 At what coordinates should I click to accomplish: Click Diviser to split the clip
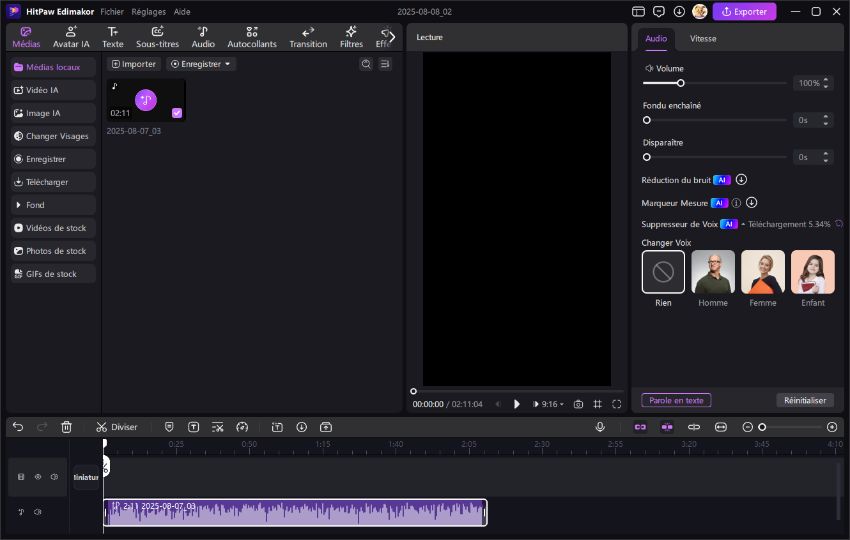[x=117, y=427]
